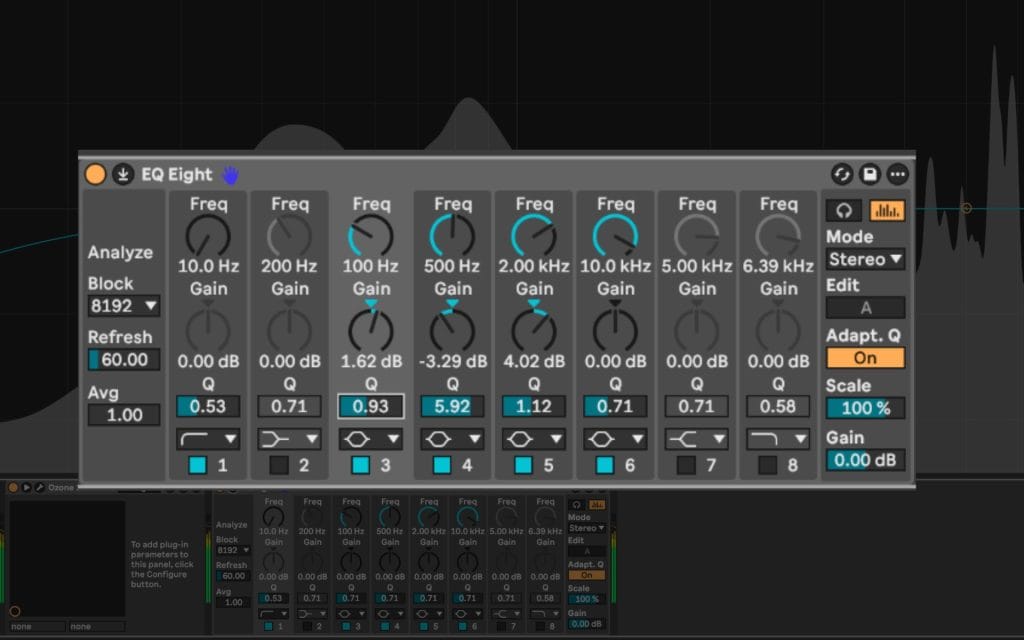Open the three-dots device options menu
Viewport: 1024px width, 640px height.
(x=898, y=174)
